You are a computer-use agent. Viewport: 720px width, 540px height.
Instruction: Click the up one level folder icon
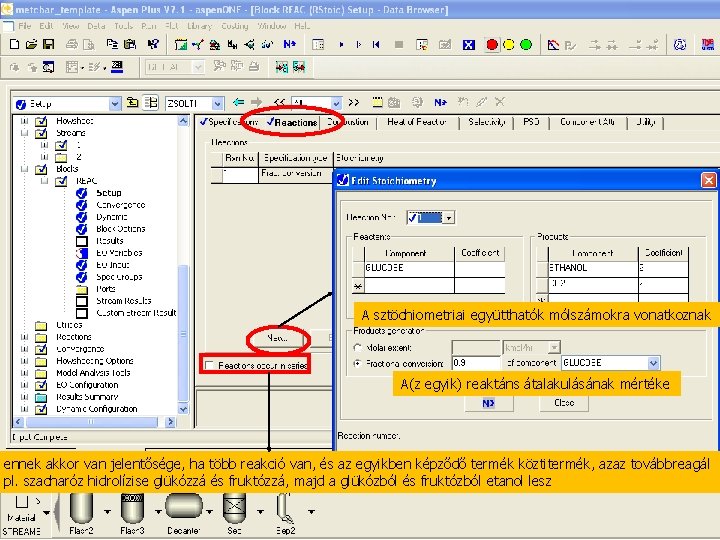click(133, 102)
